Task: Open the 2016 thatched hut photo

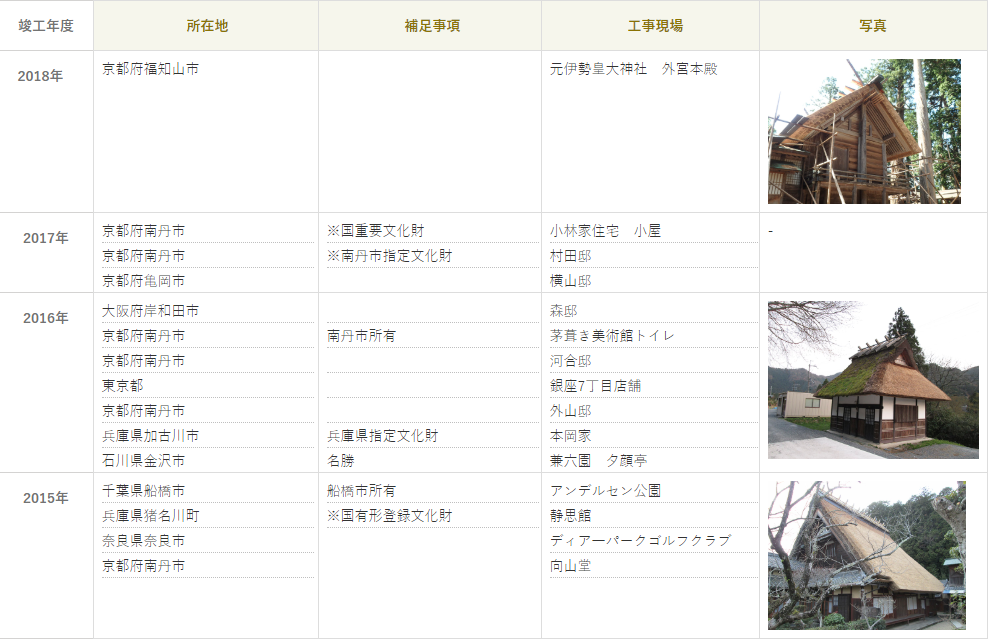Action: click(x=872, y=380)
